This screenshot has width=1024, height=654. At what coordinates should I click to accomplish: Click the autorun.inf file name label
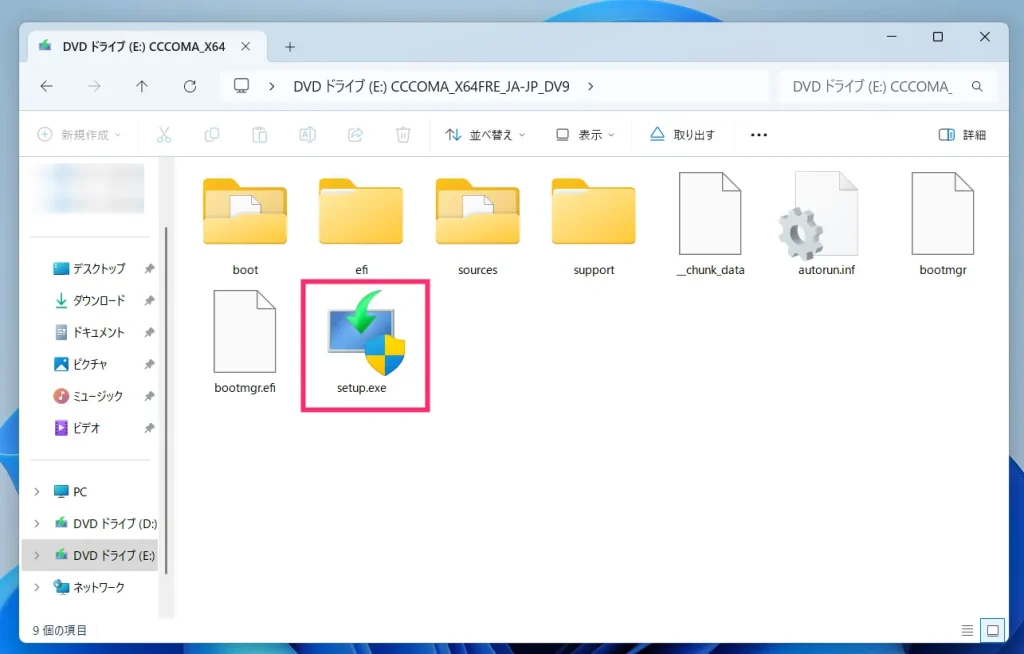(x=826, y=270)
